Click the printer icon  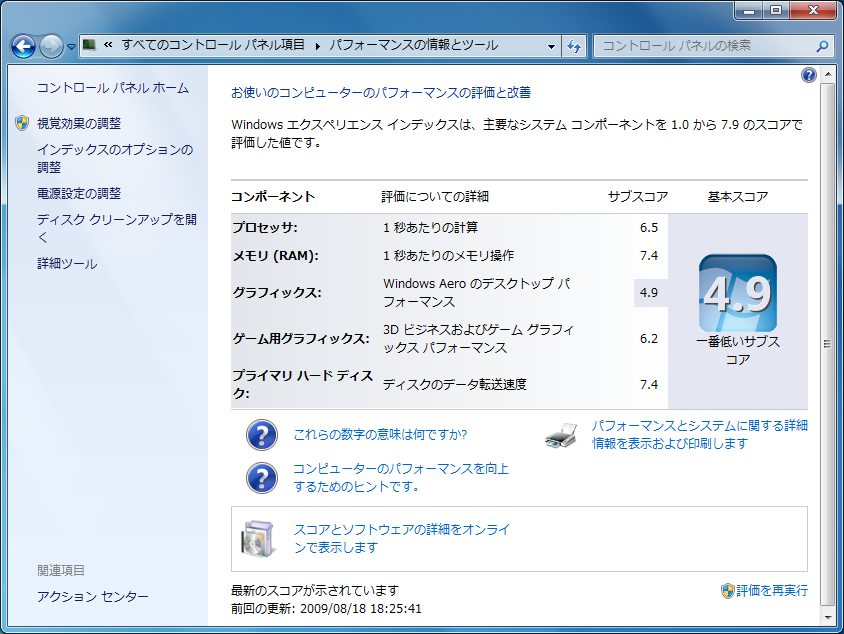[x=561, y=435]
